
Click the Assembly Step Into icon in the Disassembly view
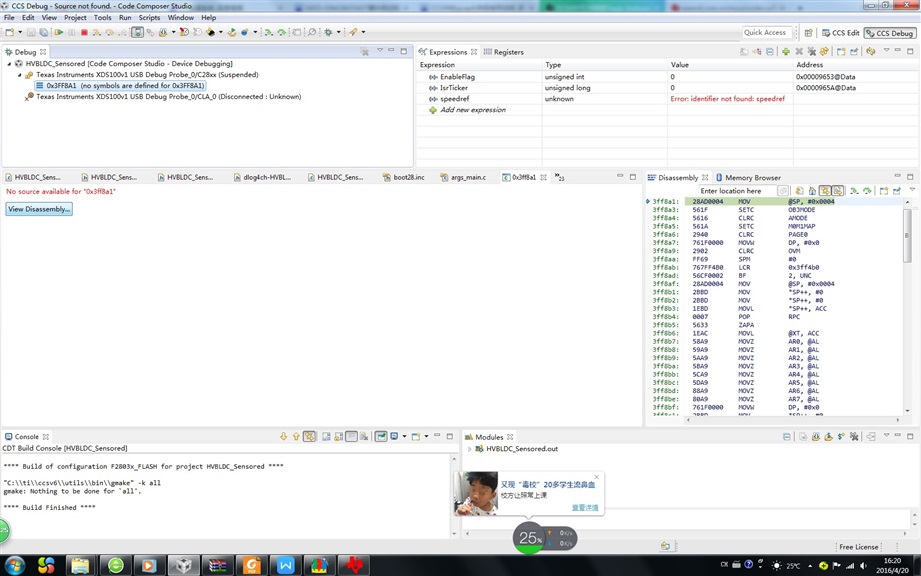click(x=854, y=191)
